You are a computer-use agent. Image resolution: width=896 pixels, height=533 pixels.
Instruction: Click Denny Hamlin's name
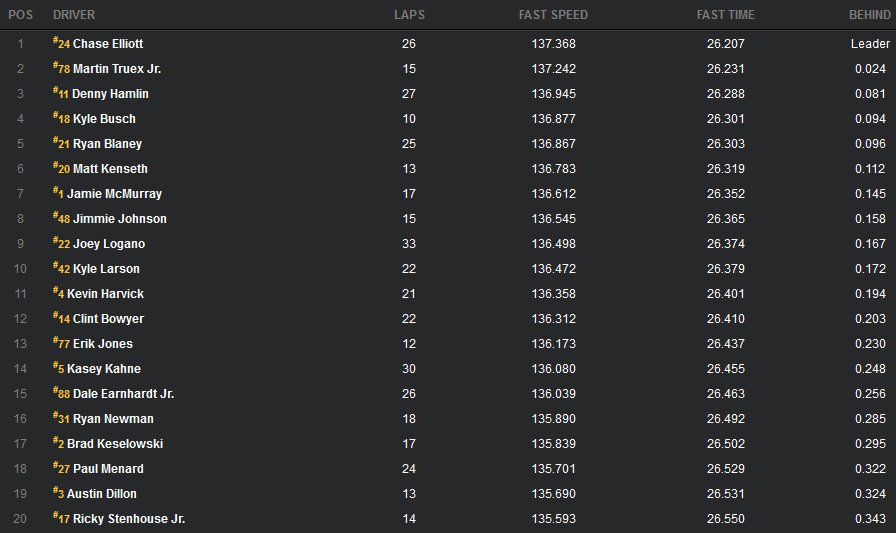click(x=110, y=94)
